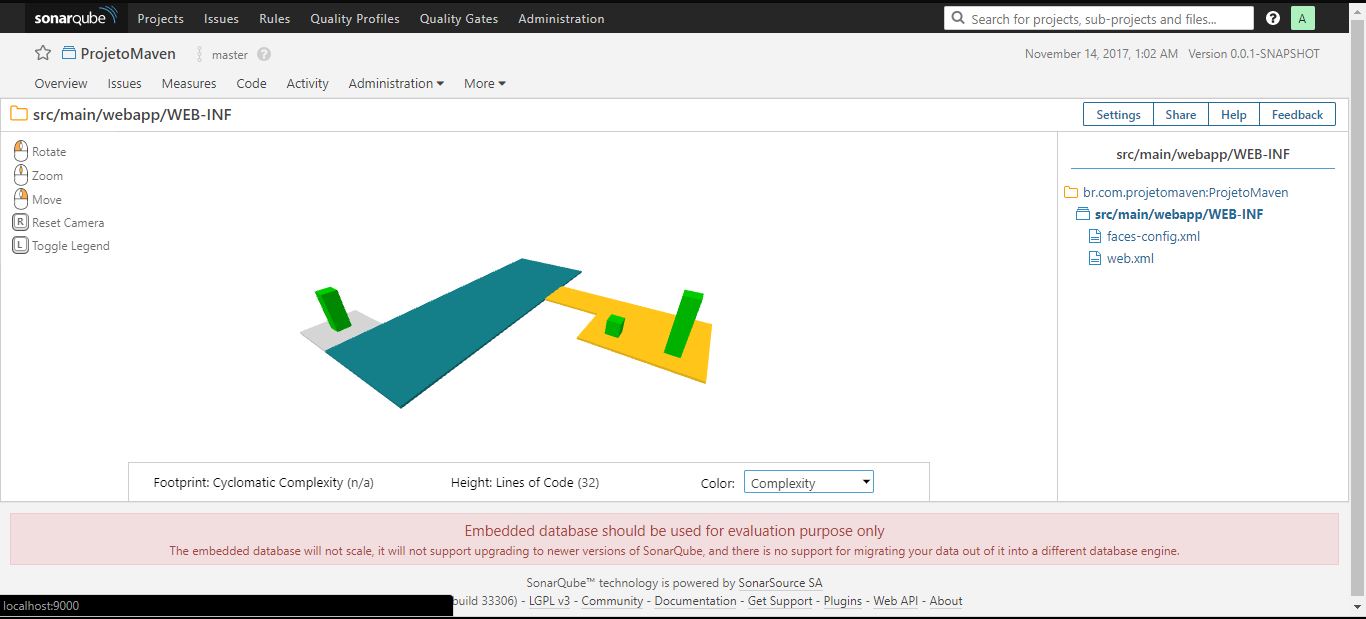Expand the More dropdown menu
Image resolution: width=1366 pixels, height=619 pixels.
(485, 83)
